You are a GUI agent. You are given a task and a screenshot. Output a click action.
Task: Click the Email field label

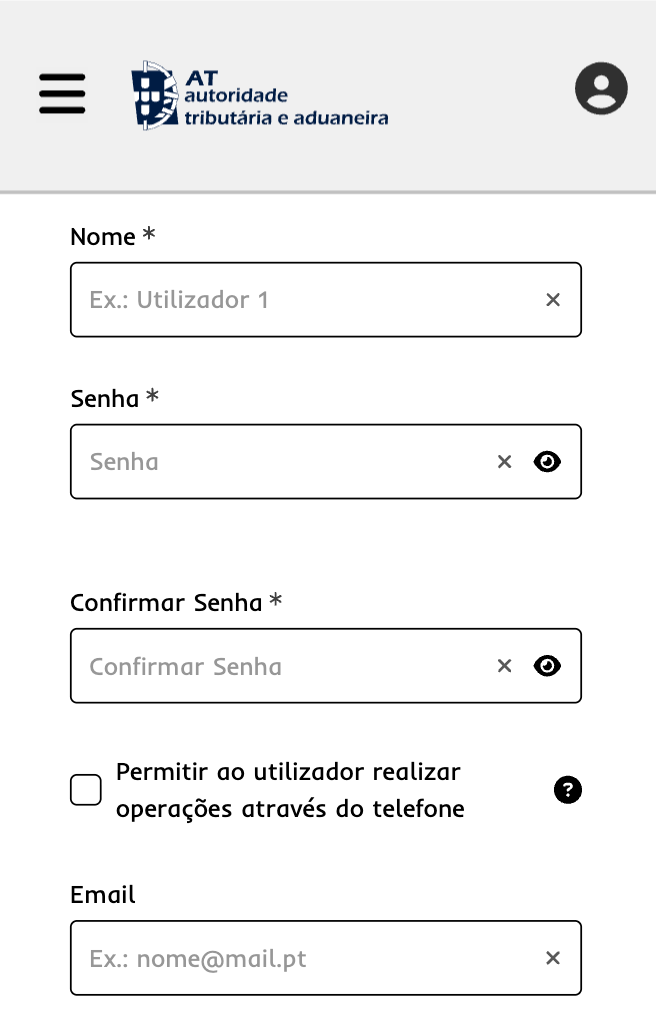pyautogui.click(x=103, y=895)
